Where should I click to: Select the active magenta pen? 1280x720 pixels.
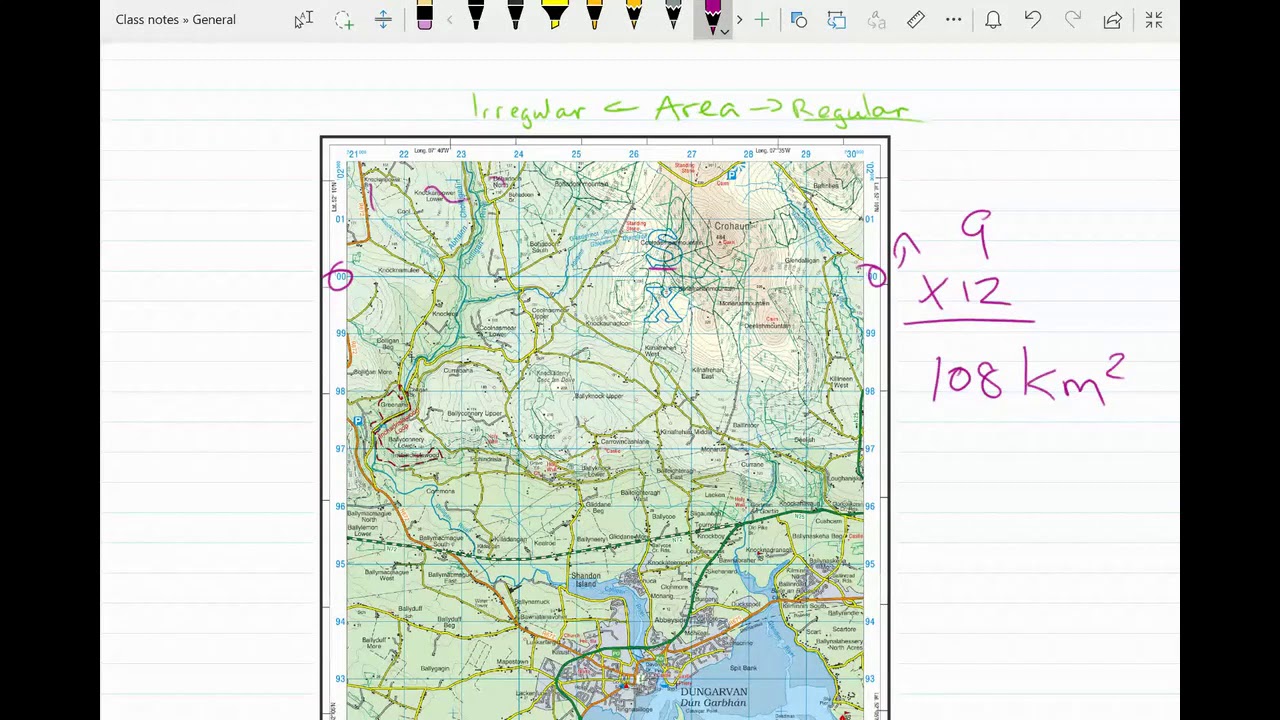[x=712, y=18]
